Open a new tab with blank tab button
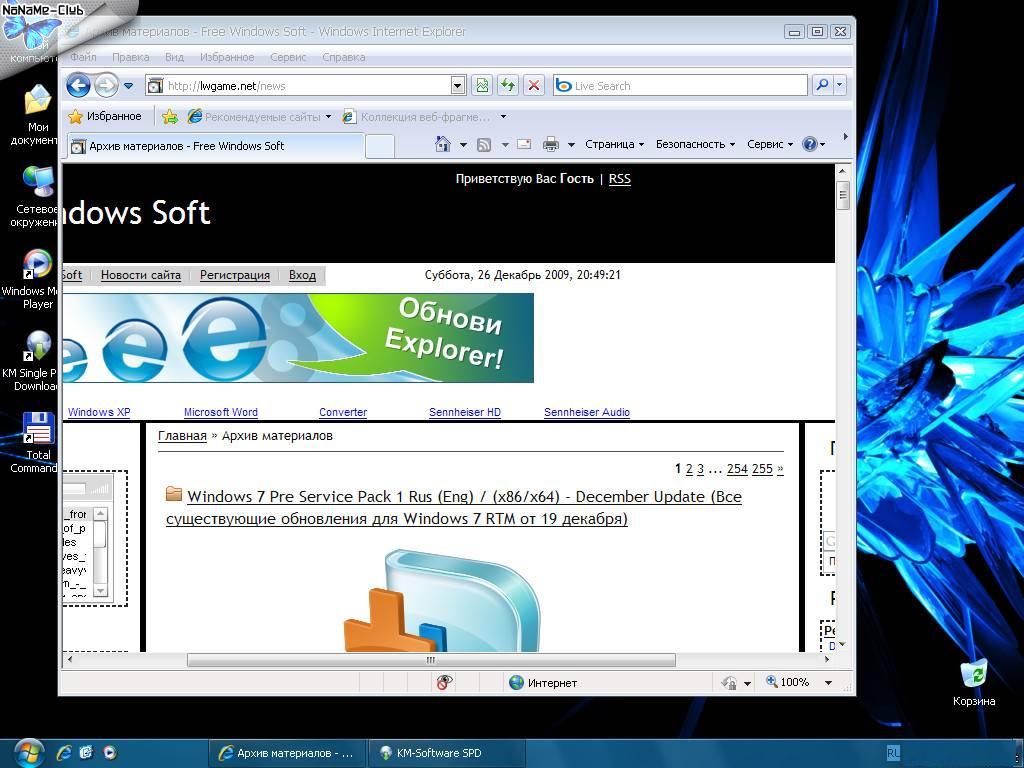1024x768 pixels. (379, 146)
